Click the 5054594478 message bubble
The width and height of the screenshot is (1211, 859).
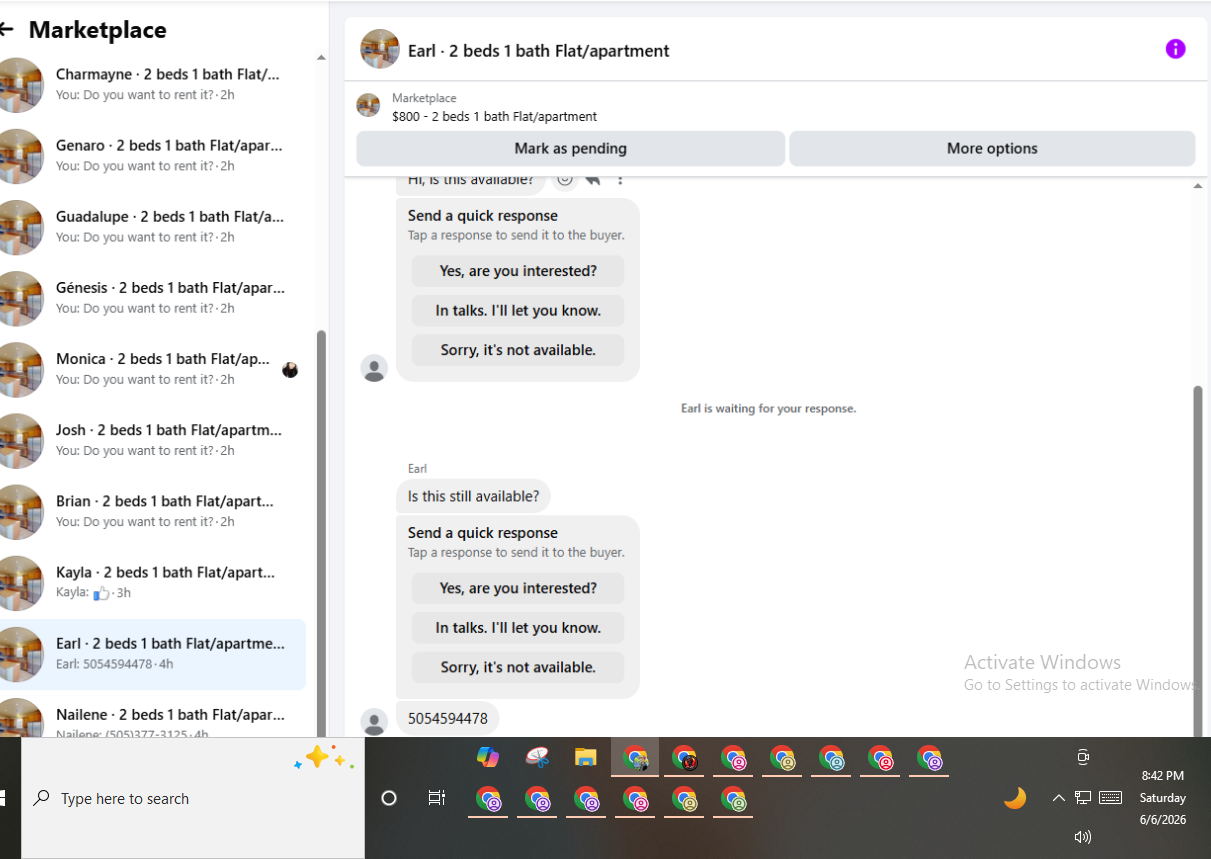(448, 718)
